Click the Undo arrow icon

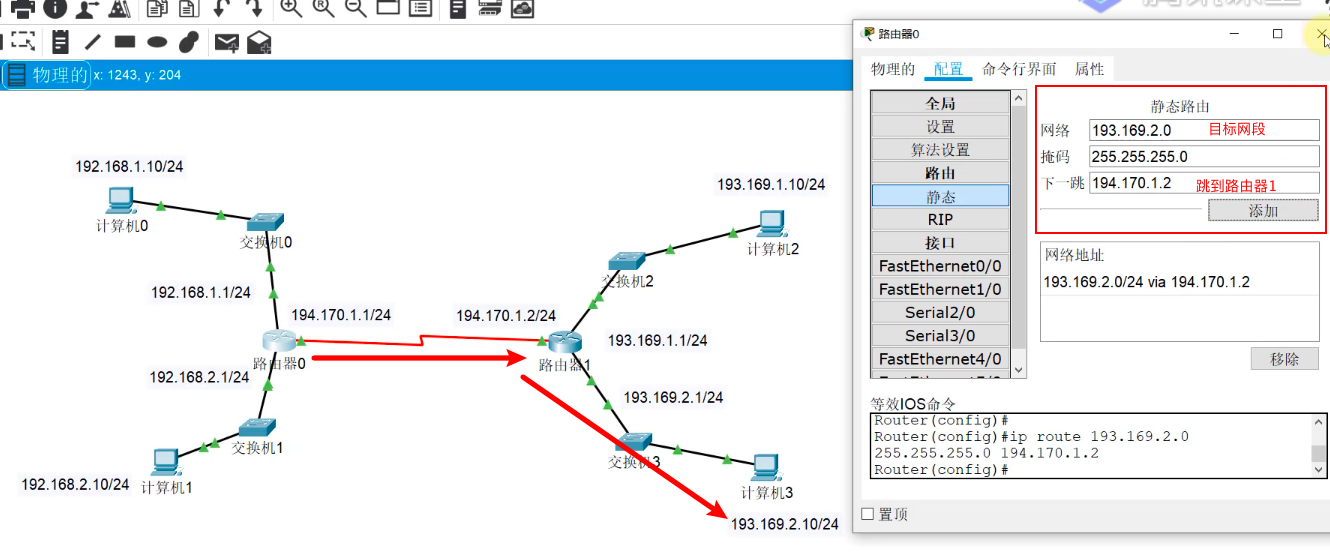[x=221, y=8]
